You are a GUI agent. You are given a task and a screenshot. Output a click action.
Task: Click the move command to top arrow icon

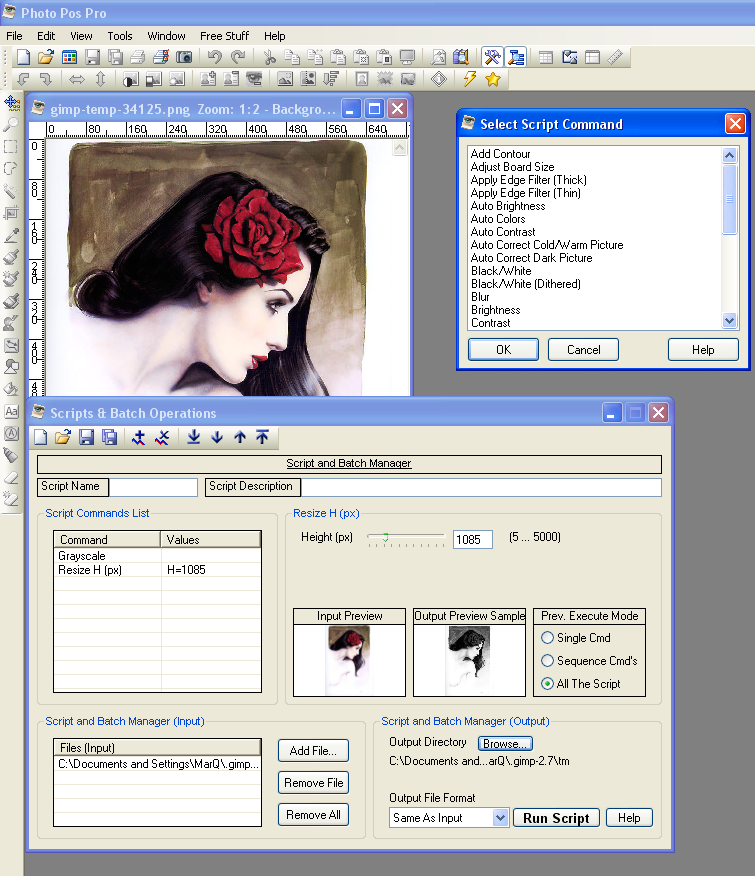point(262,437)
